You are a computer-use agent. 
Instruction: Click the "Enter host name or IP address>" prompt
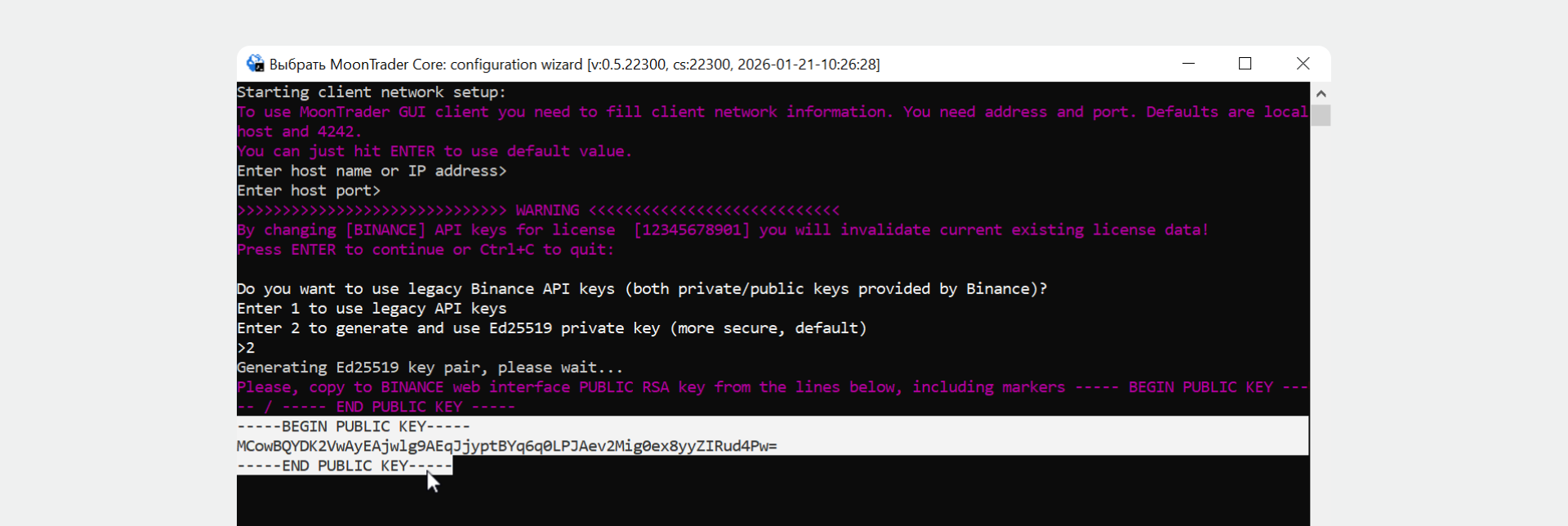coord(372,172)
